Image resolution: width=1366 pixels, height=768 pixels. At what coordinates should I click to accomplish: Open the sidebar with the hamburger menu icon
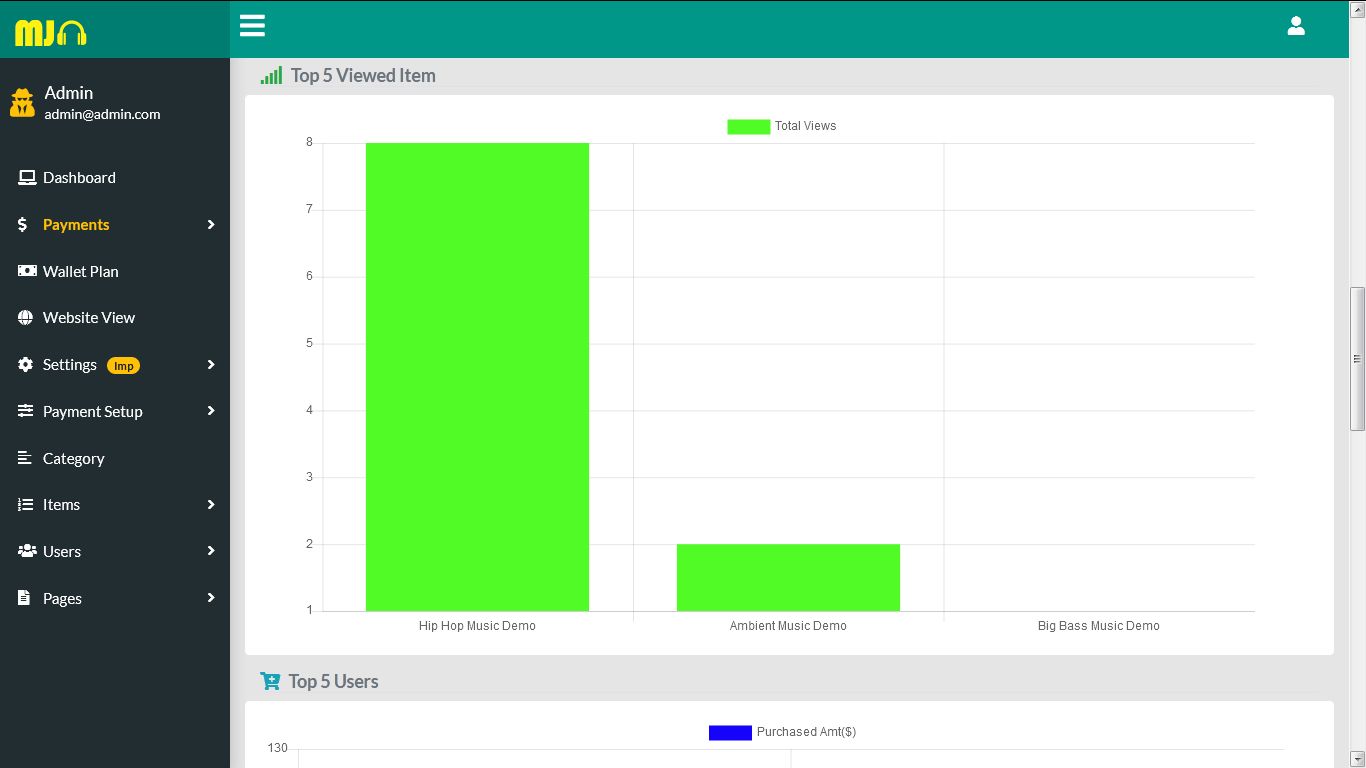[x=252, y=25]
